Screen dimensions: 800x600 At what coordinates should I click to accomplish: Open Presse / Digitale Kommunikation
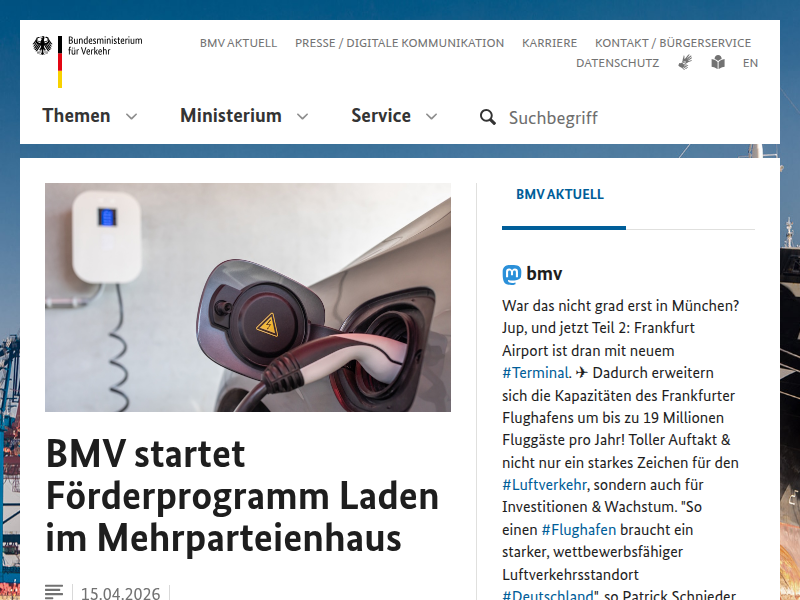point(399,43)
